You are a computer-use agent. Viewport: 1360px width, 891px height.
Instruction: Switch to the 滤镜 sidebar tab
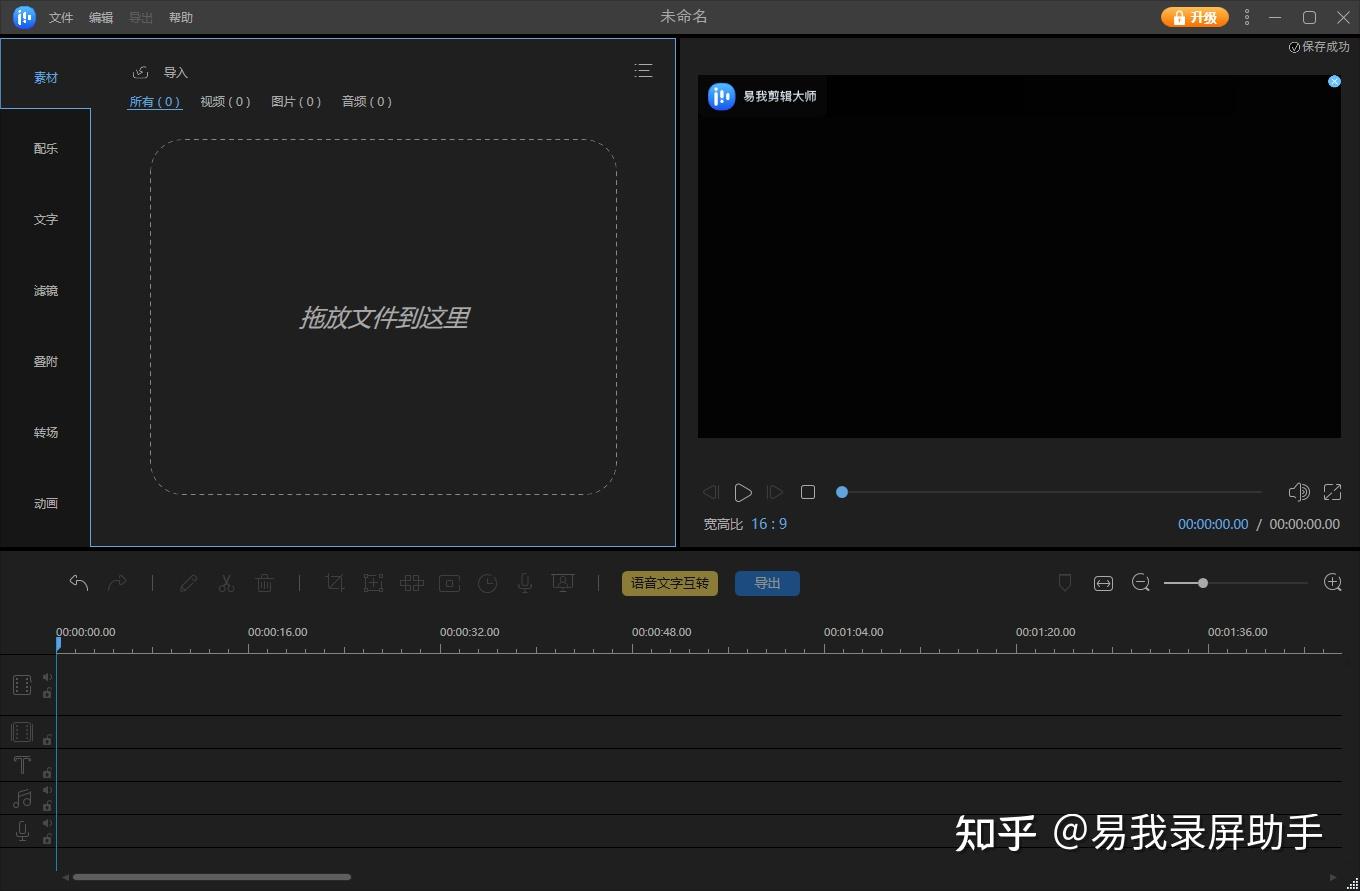(46, 290)
